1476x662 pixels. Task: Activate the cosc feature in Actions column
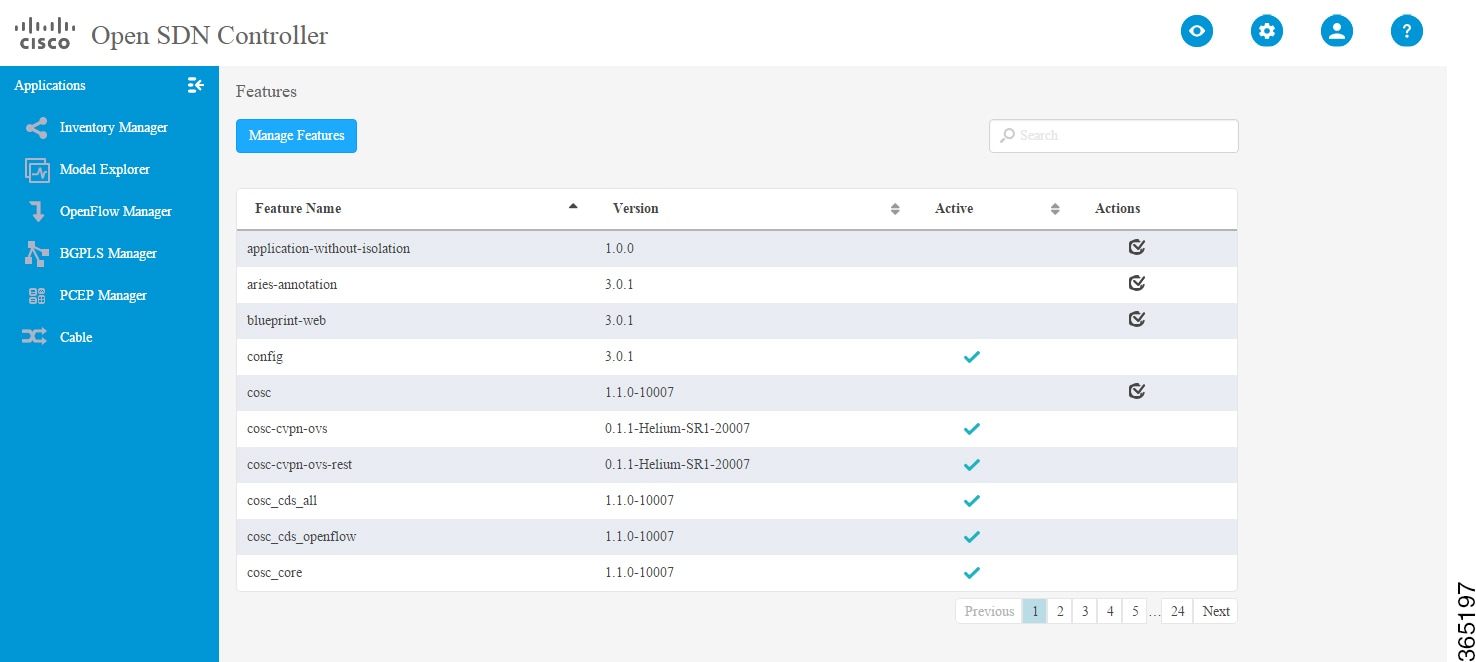click(x=1137, y=391)
